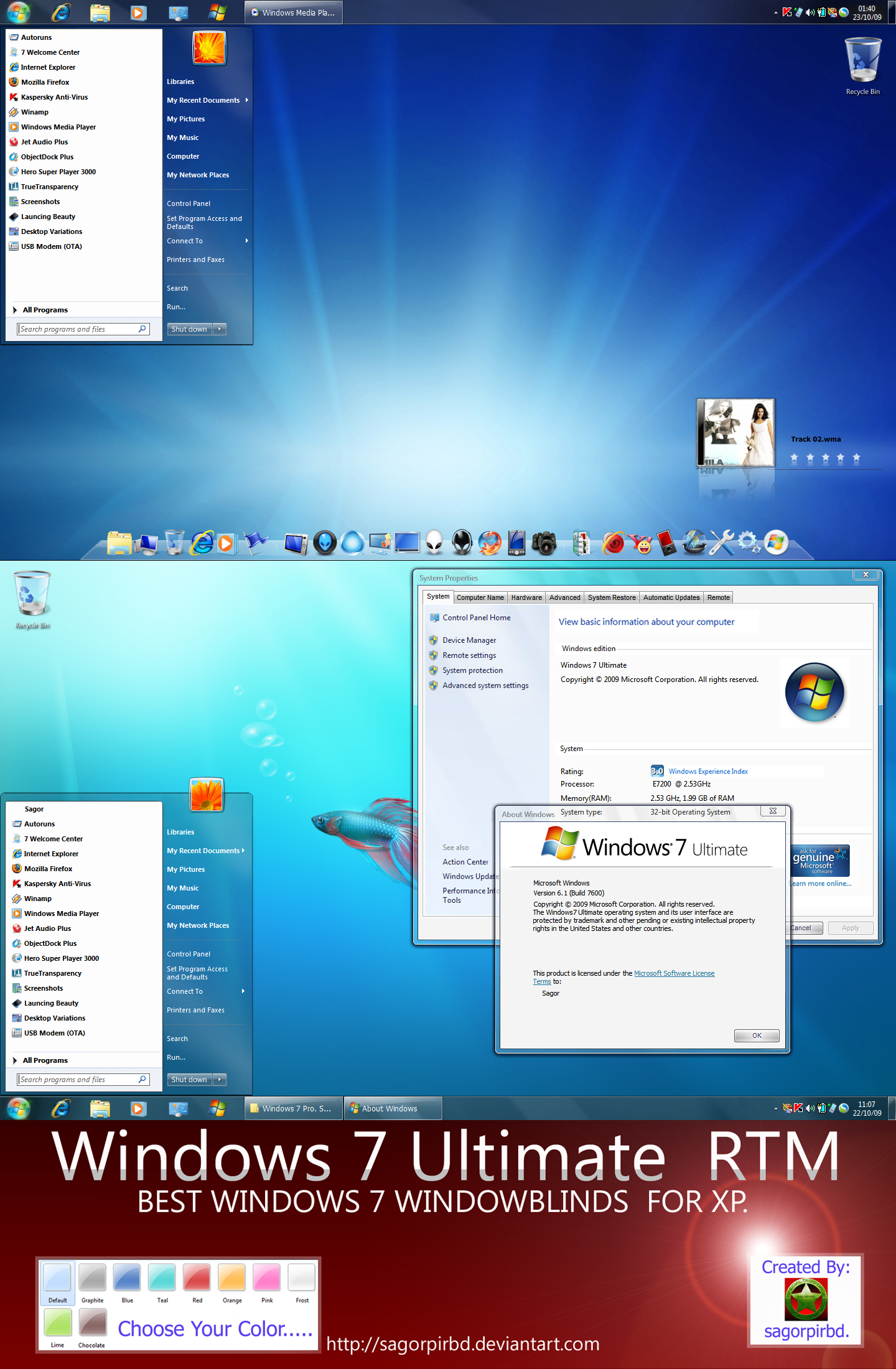Click the blue Alienware head dock icon

[325, 543]
